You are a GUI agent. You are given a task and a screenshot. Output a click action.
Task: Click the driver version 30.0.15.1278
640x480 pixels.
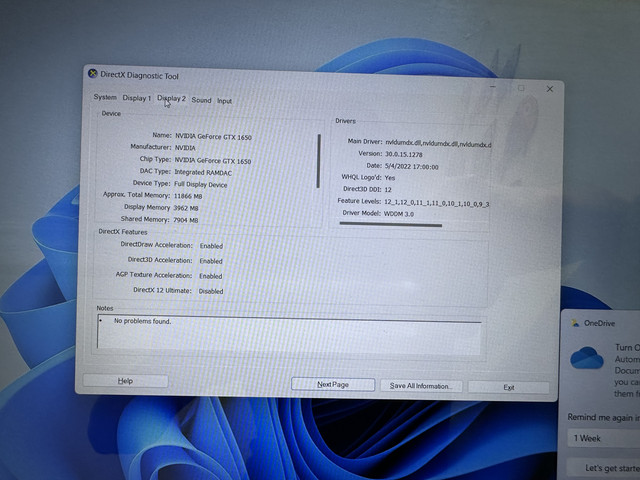coord(404,154)
